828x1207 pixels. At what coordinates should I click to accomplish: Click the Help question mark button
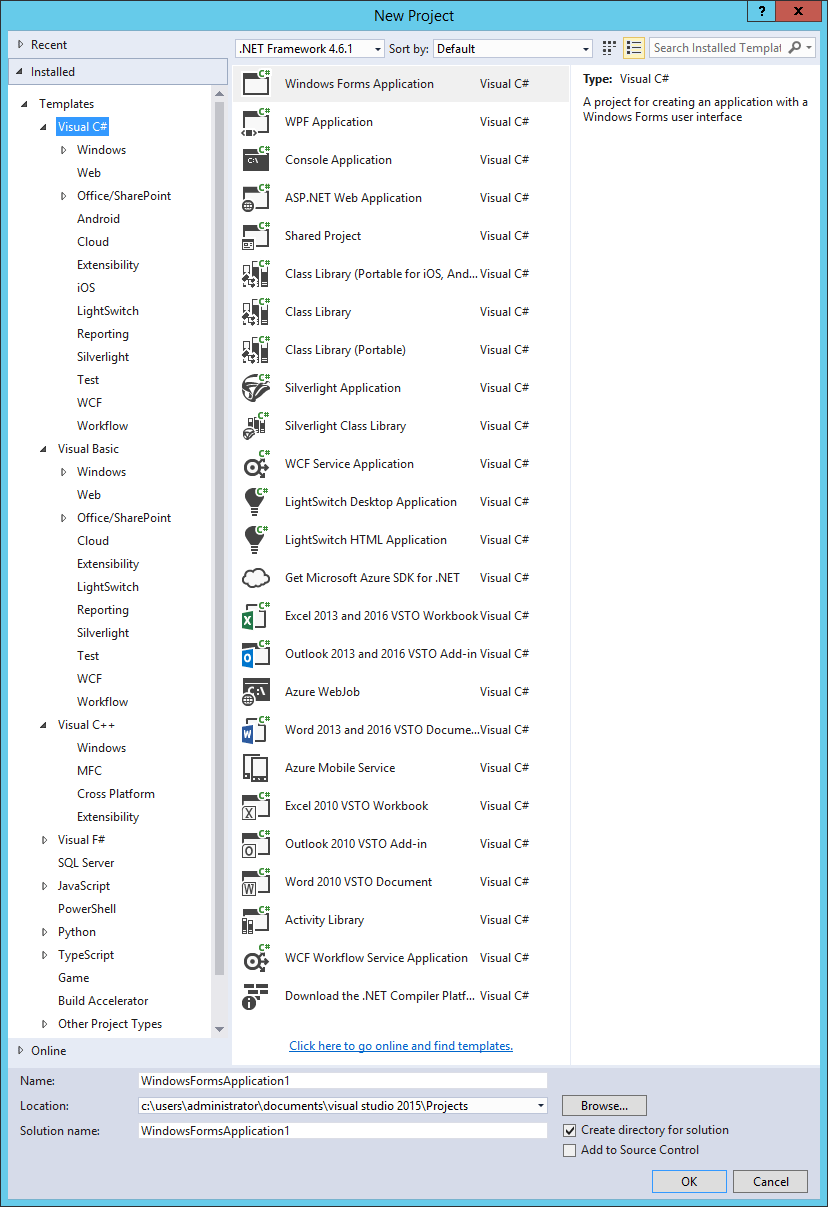(x=761, y=10)
